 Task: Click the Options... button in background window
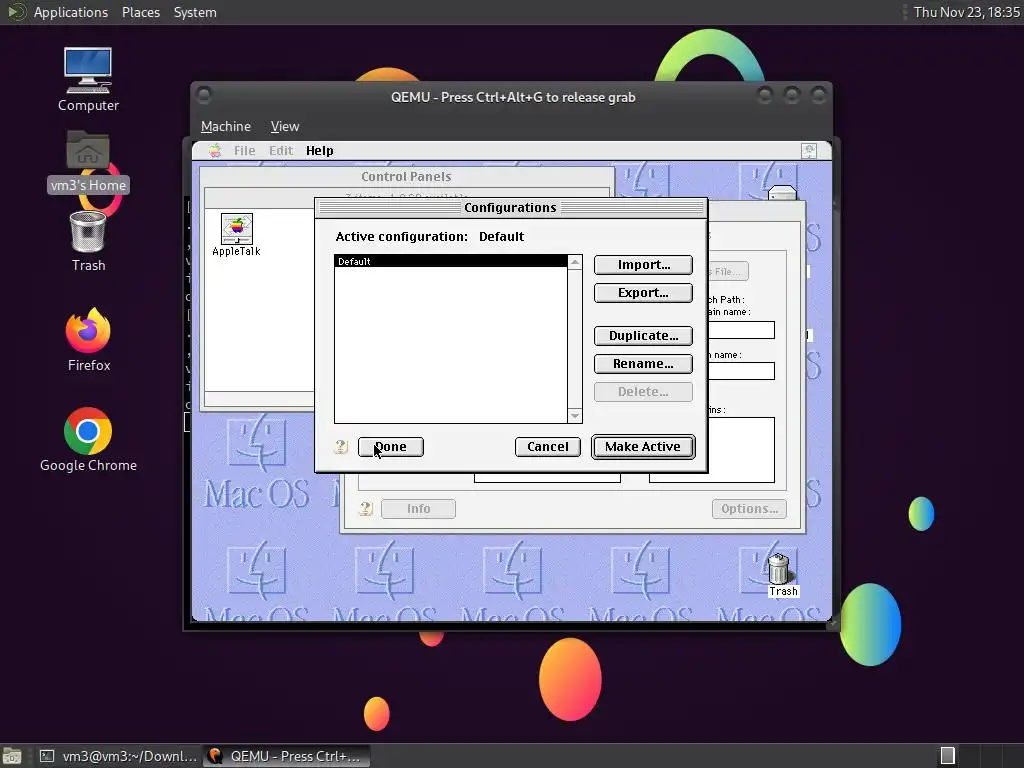(749, 509)
